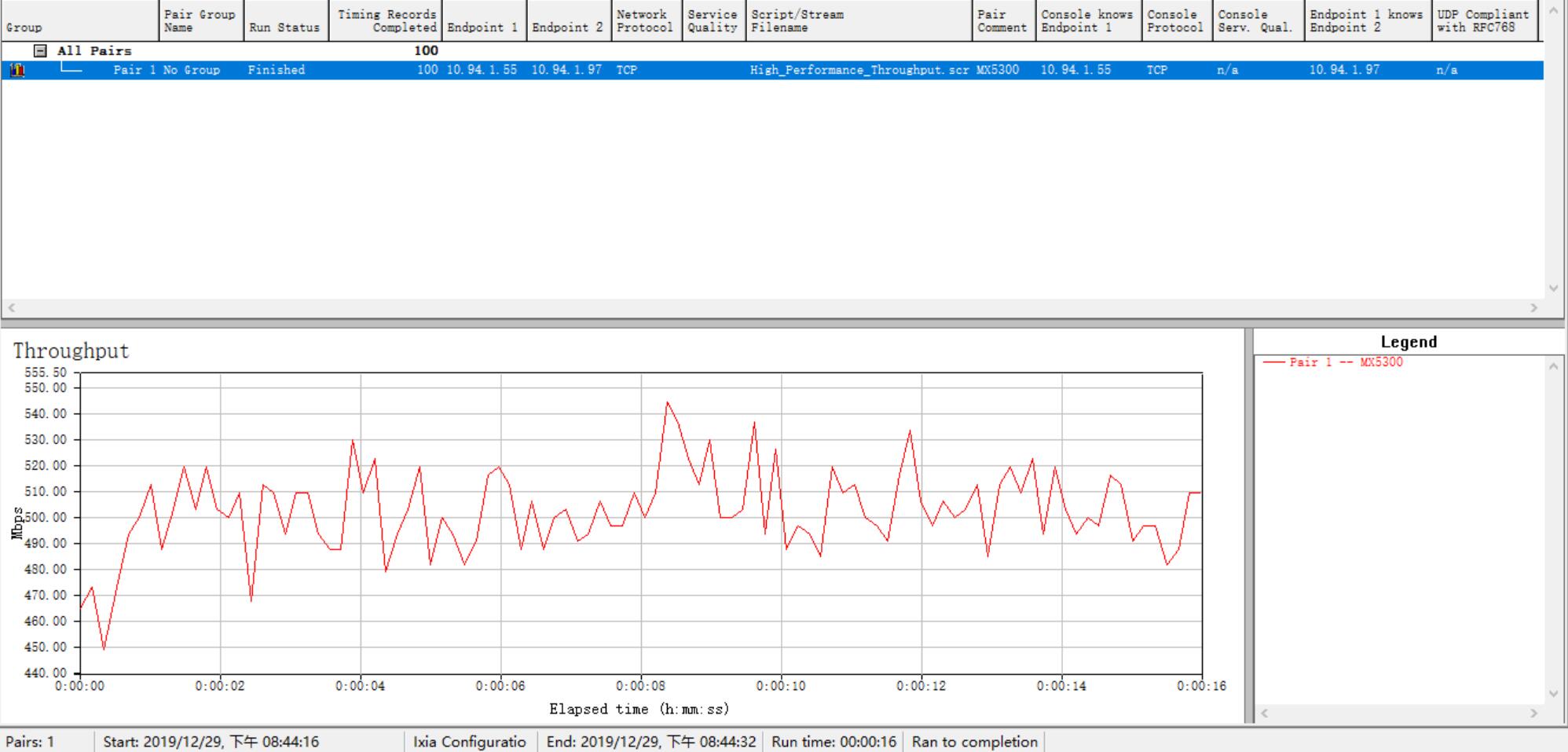Sort by the Endpoint 1 column header
This screenshot has width=1568, height=752.
[x=483, y=21]
